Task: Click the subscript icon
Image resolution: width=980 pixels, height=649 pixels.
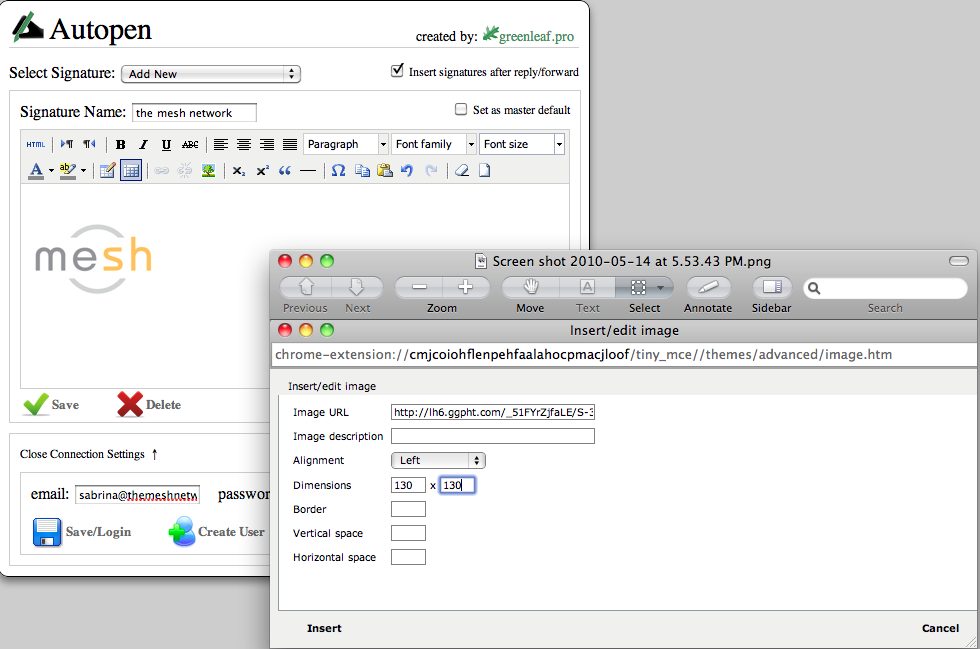Action: coord(238,171)
